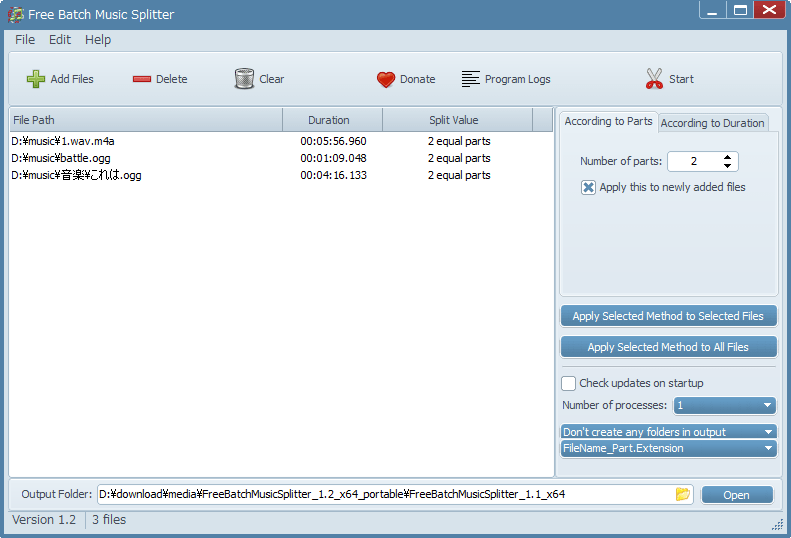The image size is (791, 538).
Task: Click the scissors Start icon
Action: [654, 79]
